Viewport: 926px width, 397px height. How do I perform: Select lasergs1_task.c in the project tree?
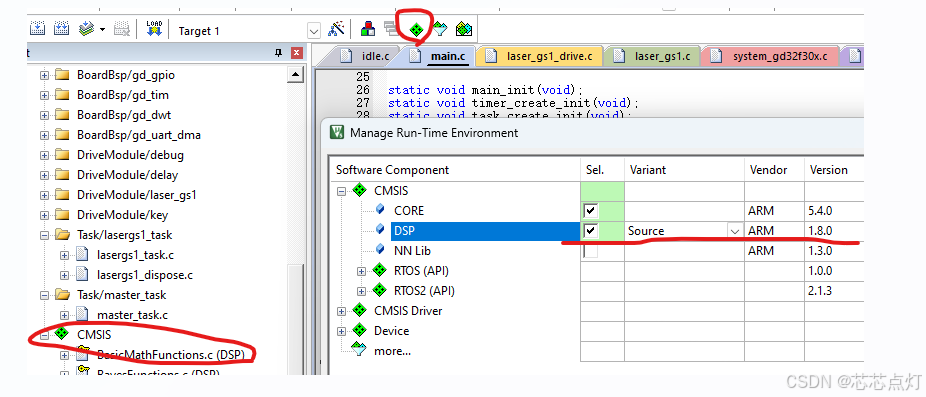click(135, 255)
